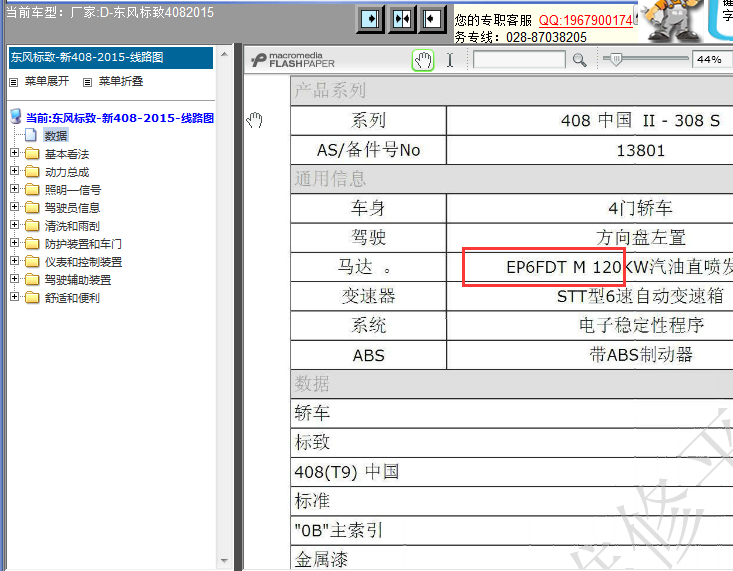Open the 数据 tree item
Viewport: 733px width, 571px height.
56,136
